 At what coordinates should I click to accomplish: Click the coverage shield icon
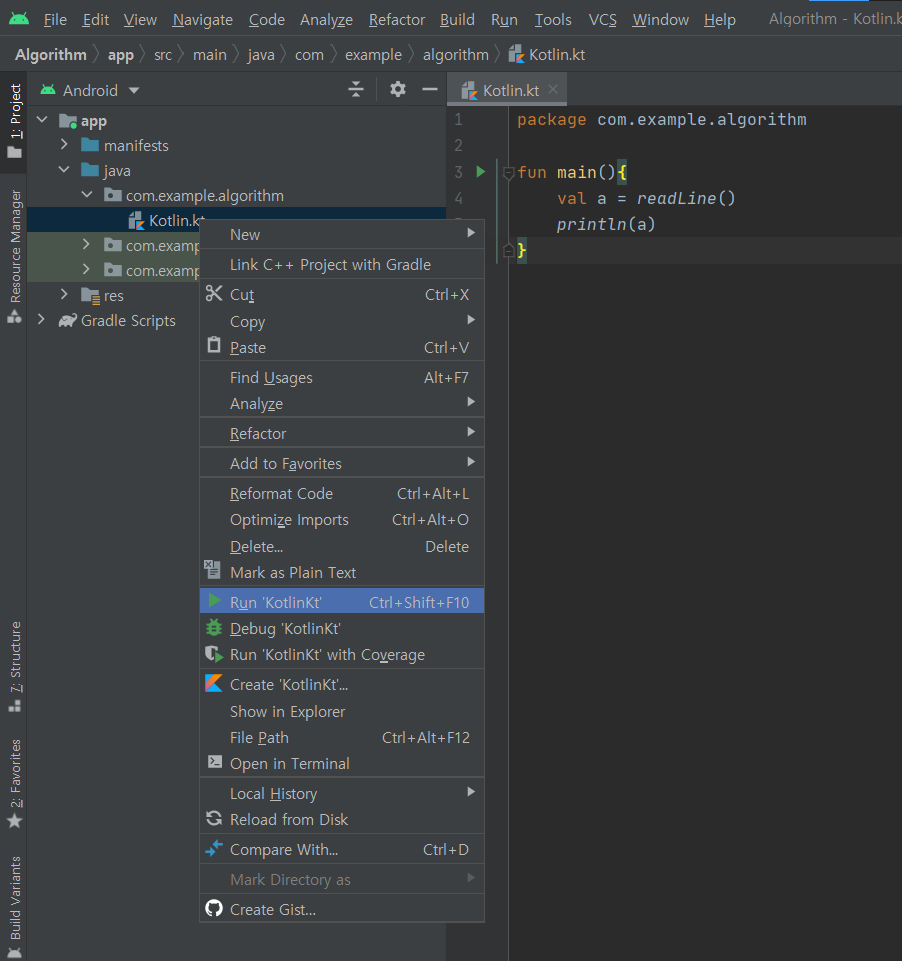[x=214, y=655]
